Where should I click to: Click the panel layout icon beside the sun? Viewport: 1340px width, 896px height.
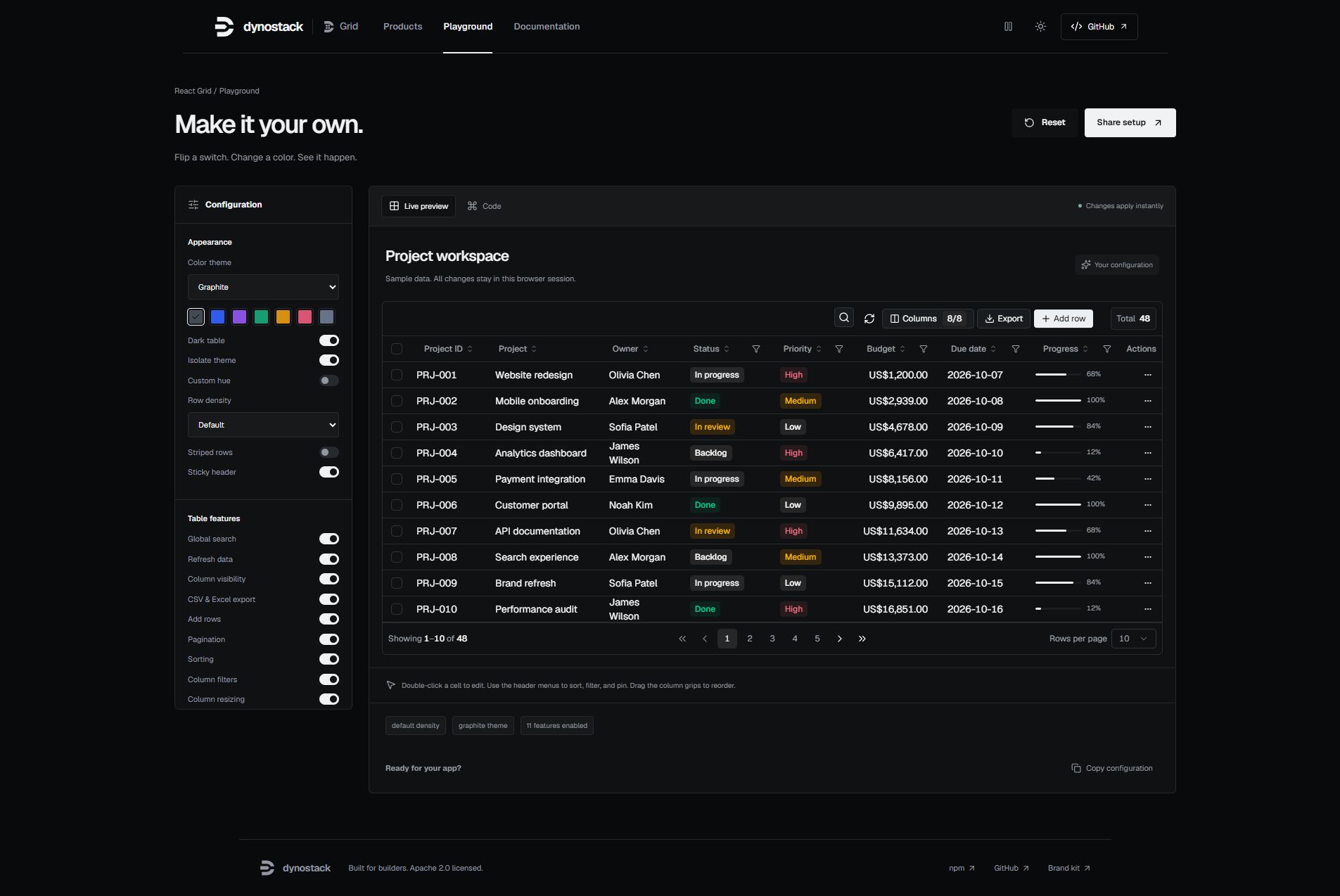coord(1008,27)
